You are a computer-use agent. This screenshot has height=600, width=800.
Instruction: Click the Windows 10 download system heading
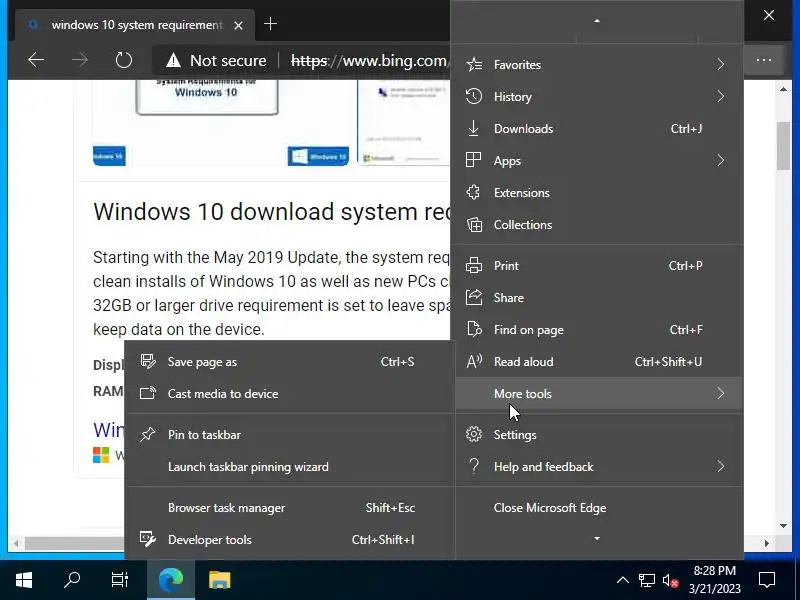(x=271, y=211)
